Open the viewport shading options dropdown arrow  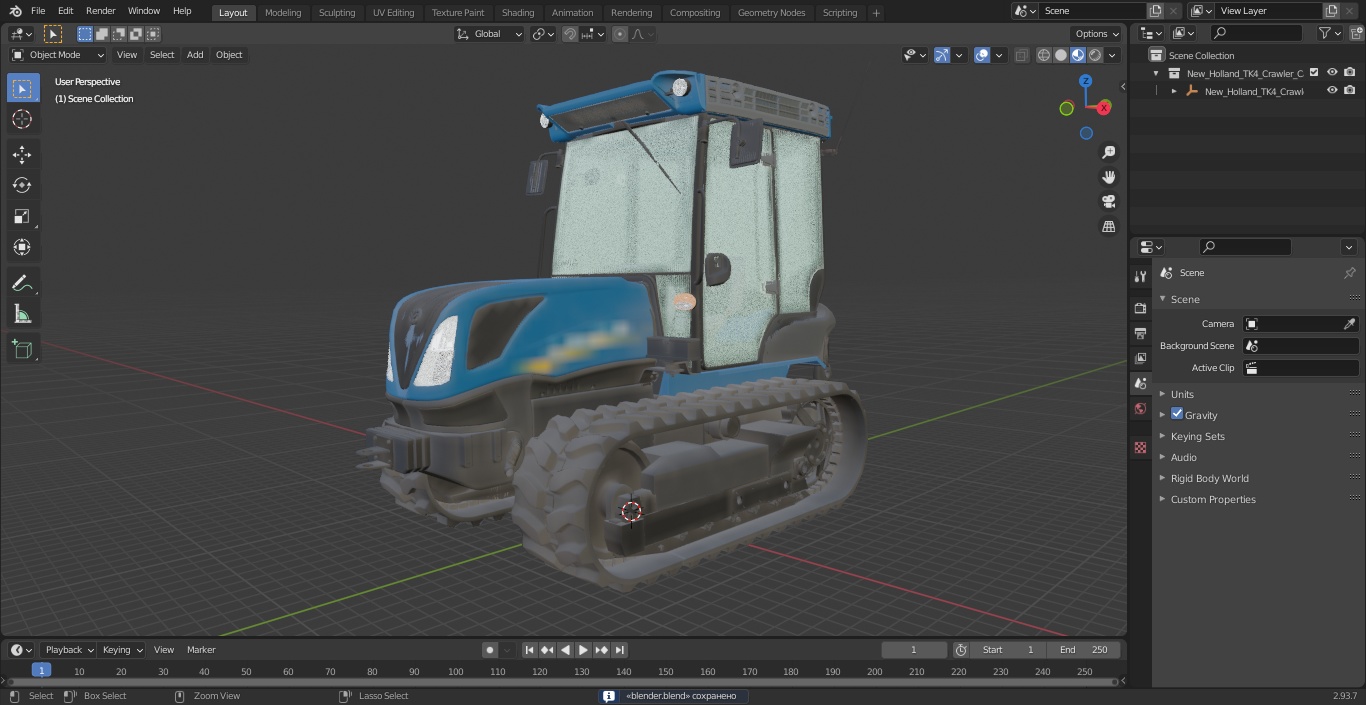point(1112,55)
